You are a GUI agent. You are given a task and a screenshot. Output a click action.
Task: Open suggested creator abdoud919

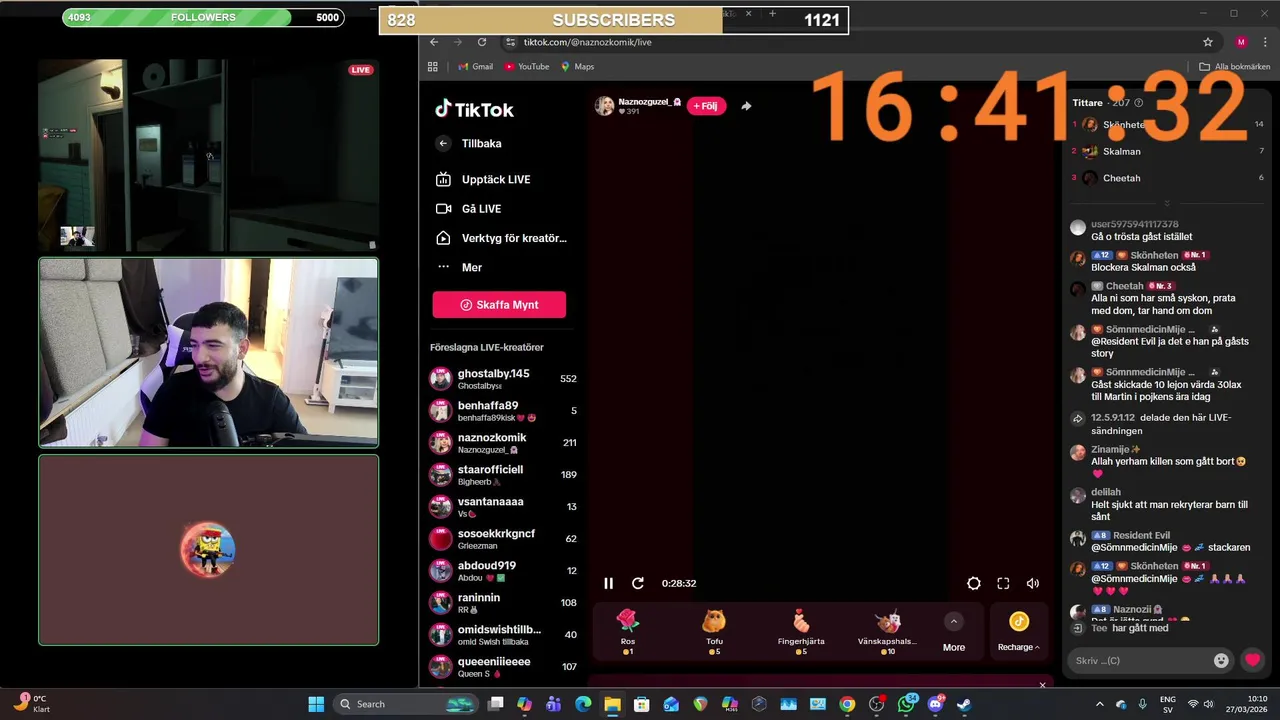[x=503, y=571]
